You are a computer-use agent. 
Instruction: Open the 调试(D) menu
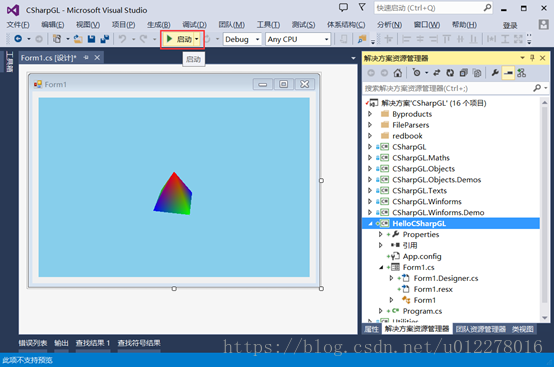coord(194,25)
